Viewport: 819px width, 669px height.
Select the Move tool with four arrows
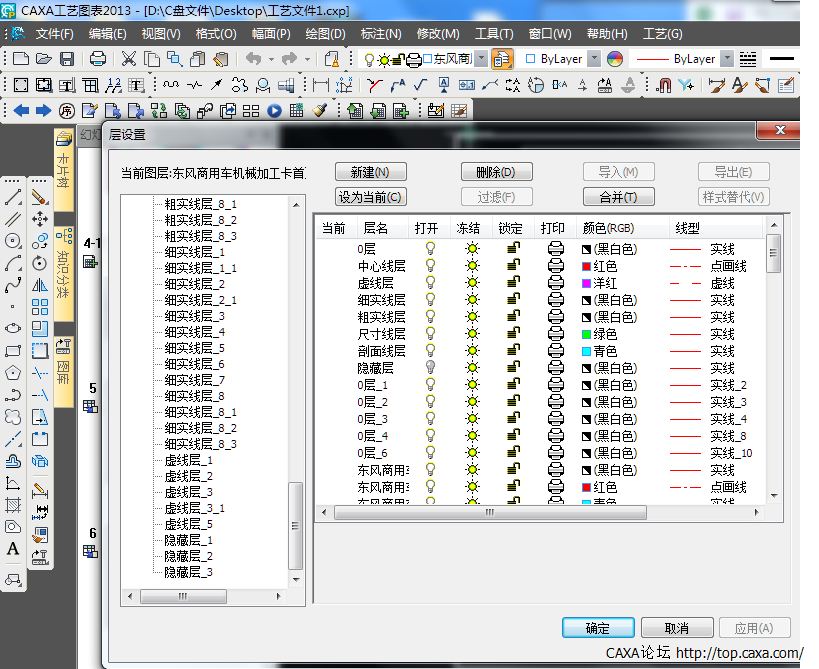pos(40,219)
